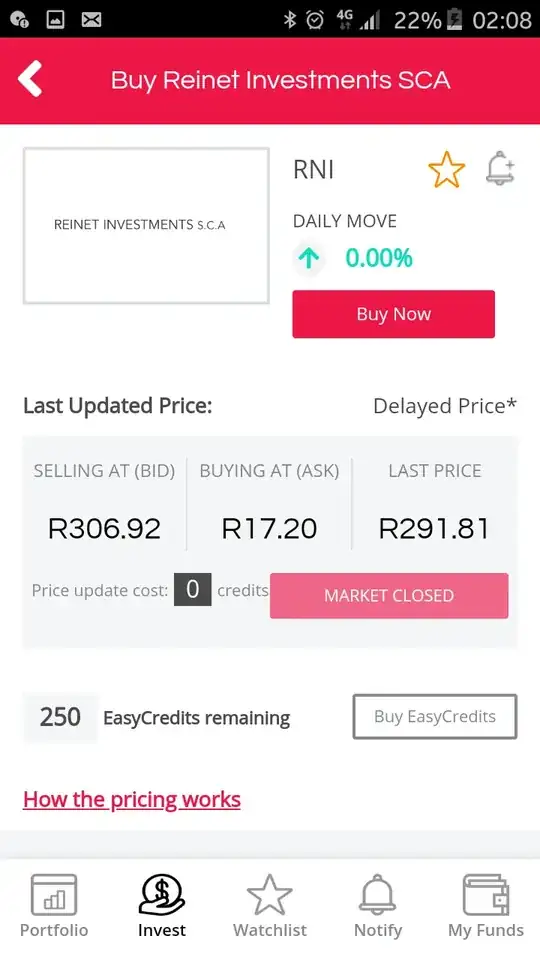Tap the alarm clock status bar icon
Viewport: 540px width, 960px height.
pos(315,20)
